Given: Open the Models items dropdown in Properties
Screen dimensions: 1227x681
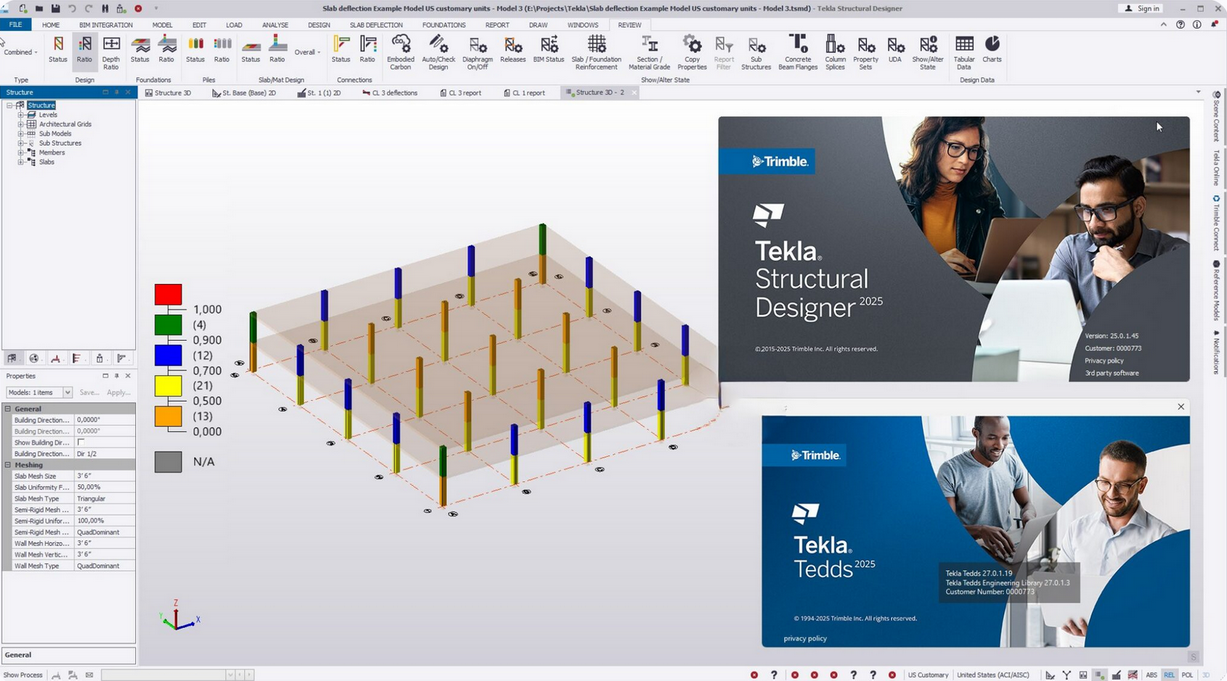Looking at the screenshot, I should coord(67,393).
